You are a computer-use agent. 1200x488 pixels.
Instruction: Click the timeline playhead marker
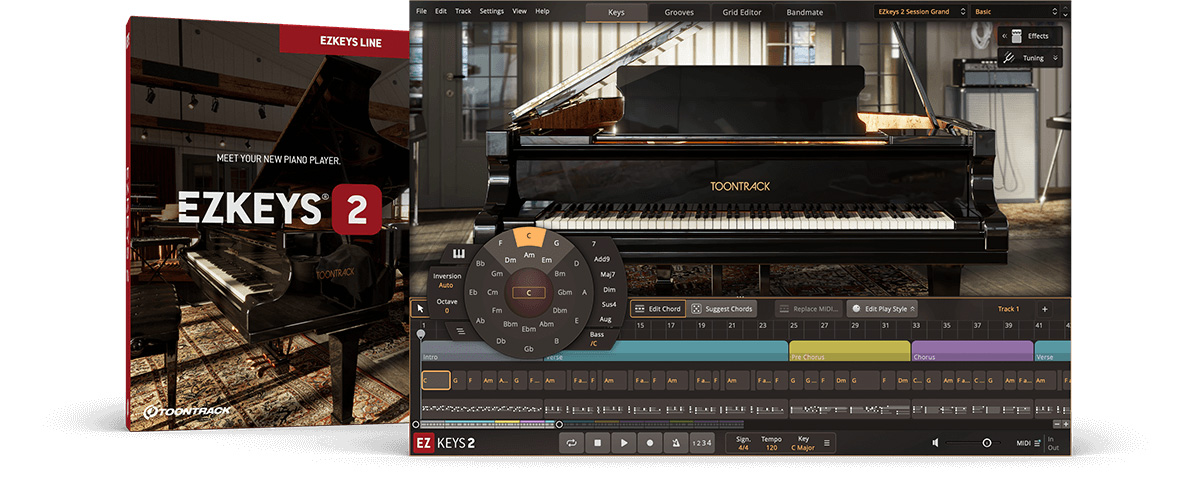click(421, 334)
